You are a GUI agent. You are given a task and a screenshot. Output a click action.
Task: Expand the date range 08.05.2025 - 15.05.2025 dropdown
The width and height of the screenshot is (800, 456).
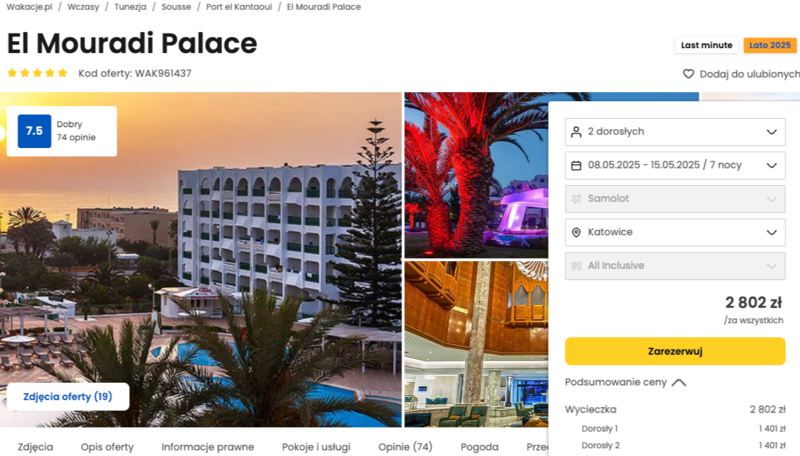point(675,165)
